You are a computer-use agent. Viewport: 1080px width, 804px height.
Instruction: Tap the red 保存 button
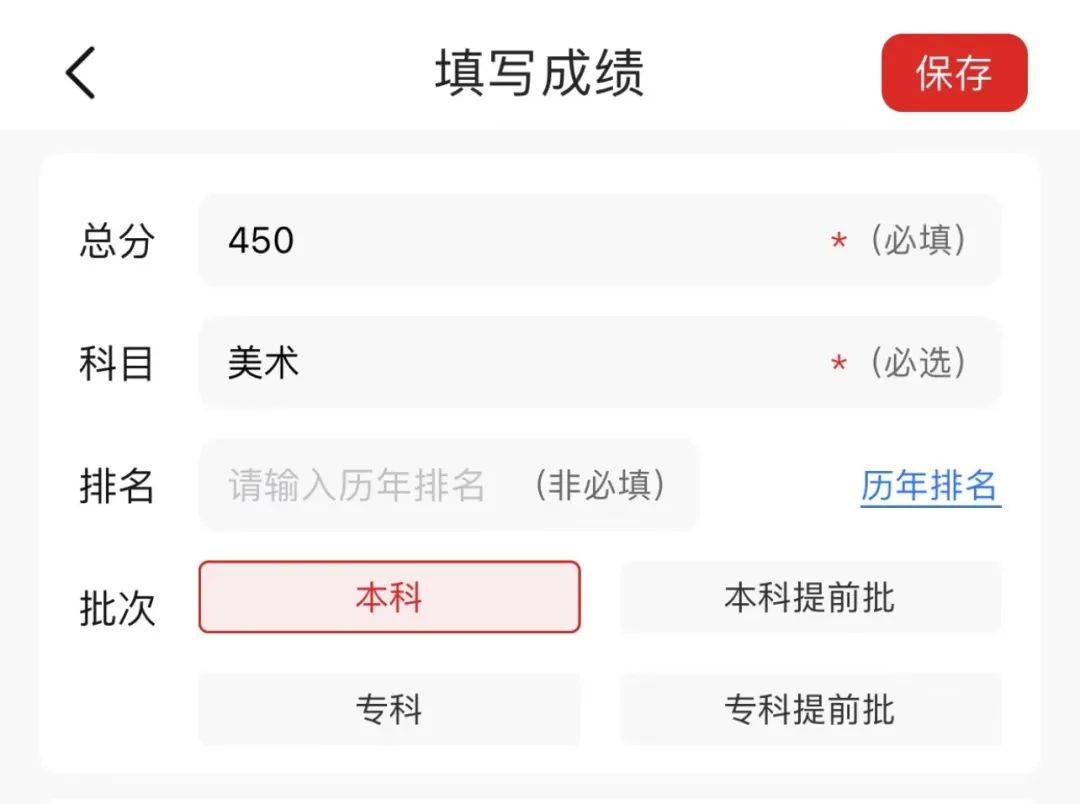(954, 72)
